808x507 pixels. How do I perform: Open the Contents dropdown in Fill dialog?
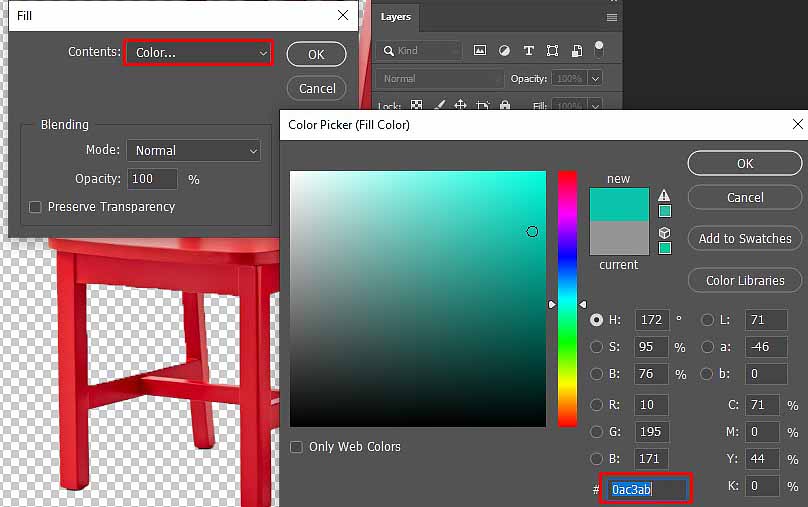(x=198, y=52)
